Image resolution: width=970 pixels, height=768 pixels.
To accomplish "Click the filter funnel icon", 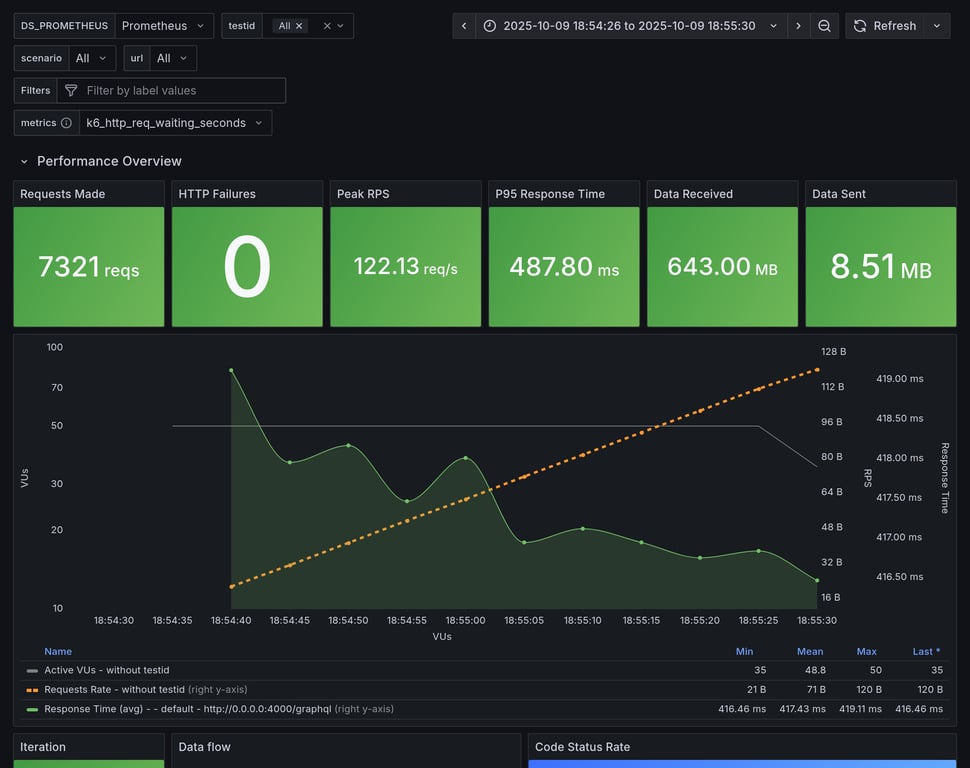I will tap(71, 91).
